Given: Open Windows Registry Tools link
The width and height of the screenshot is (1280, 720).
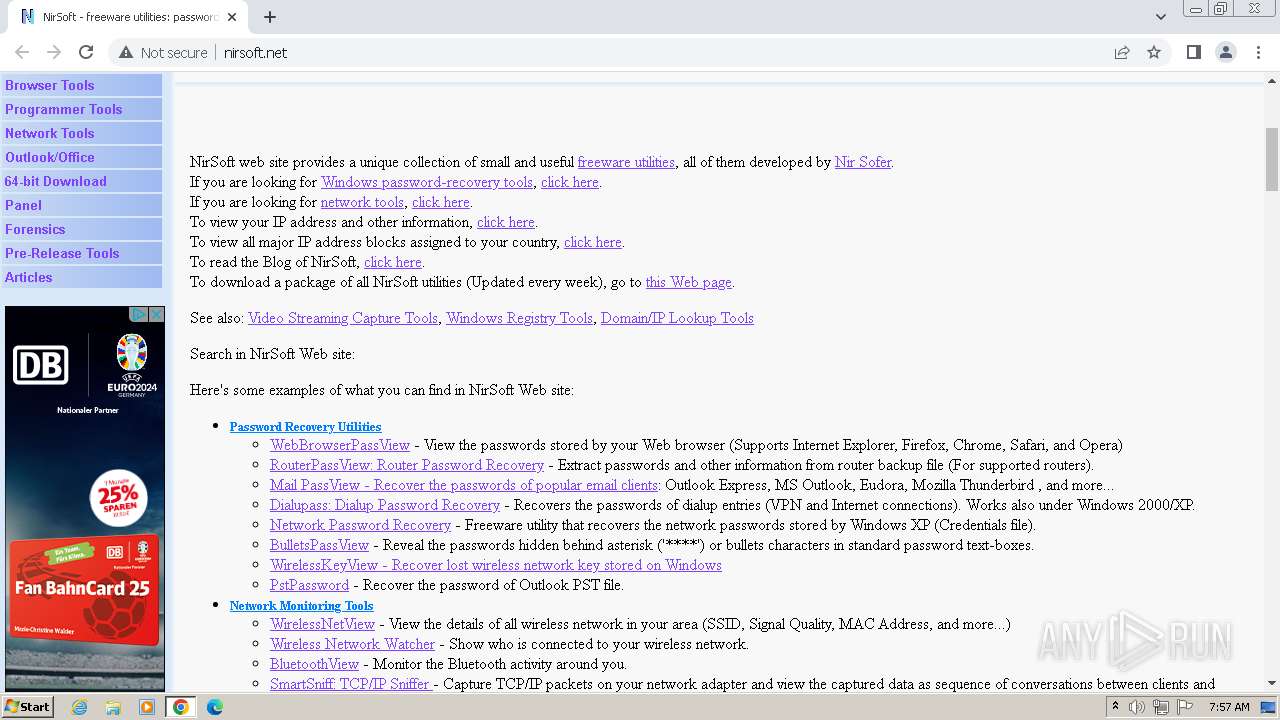Looking at the screenshot, I should 519,318.
